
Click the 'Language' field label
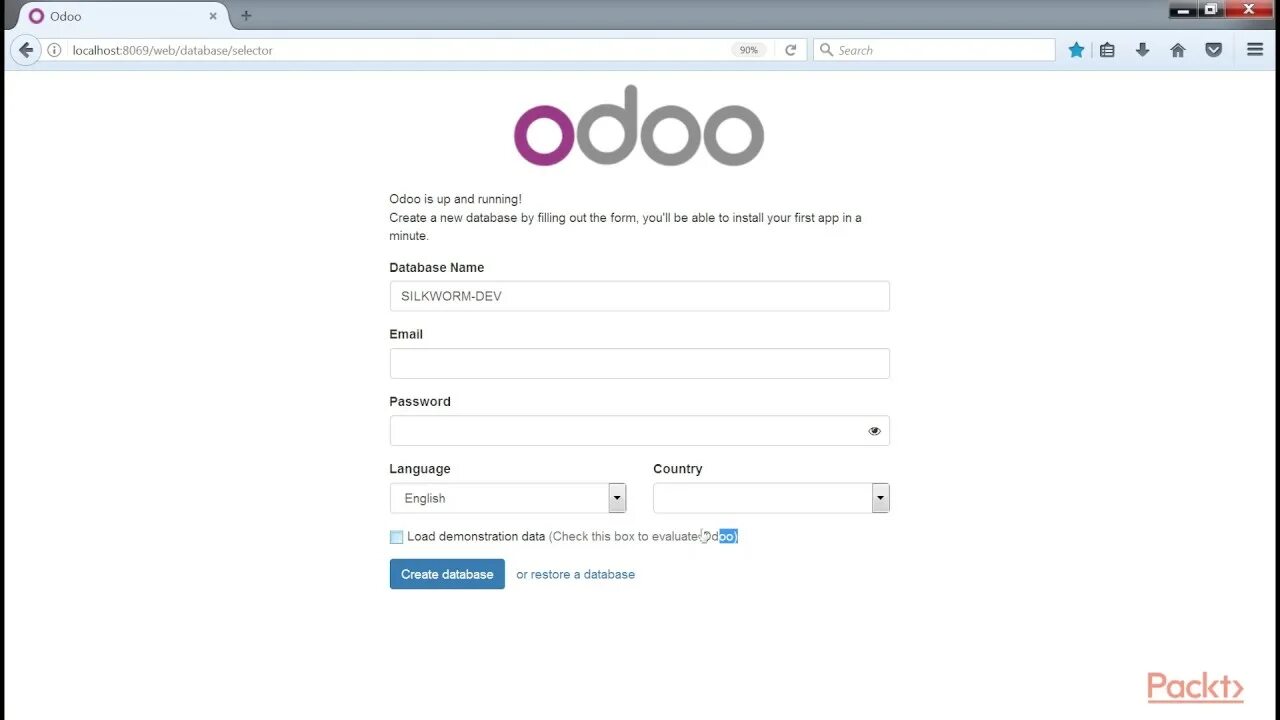click(420, 469)
